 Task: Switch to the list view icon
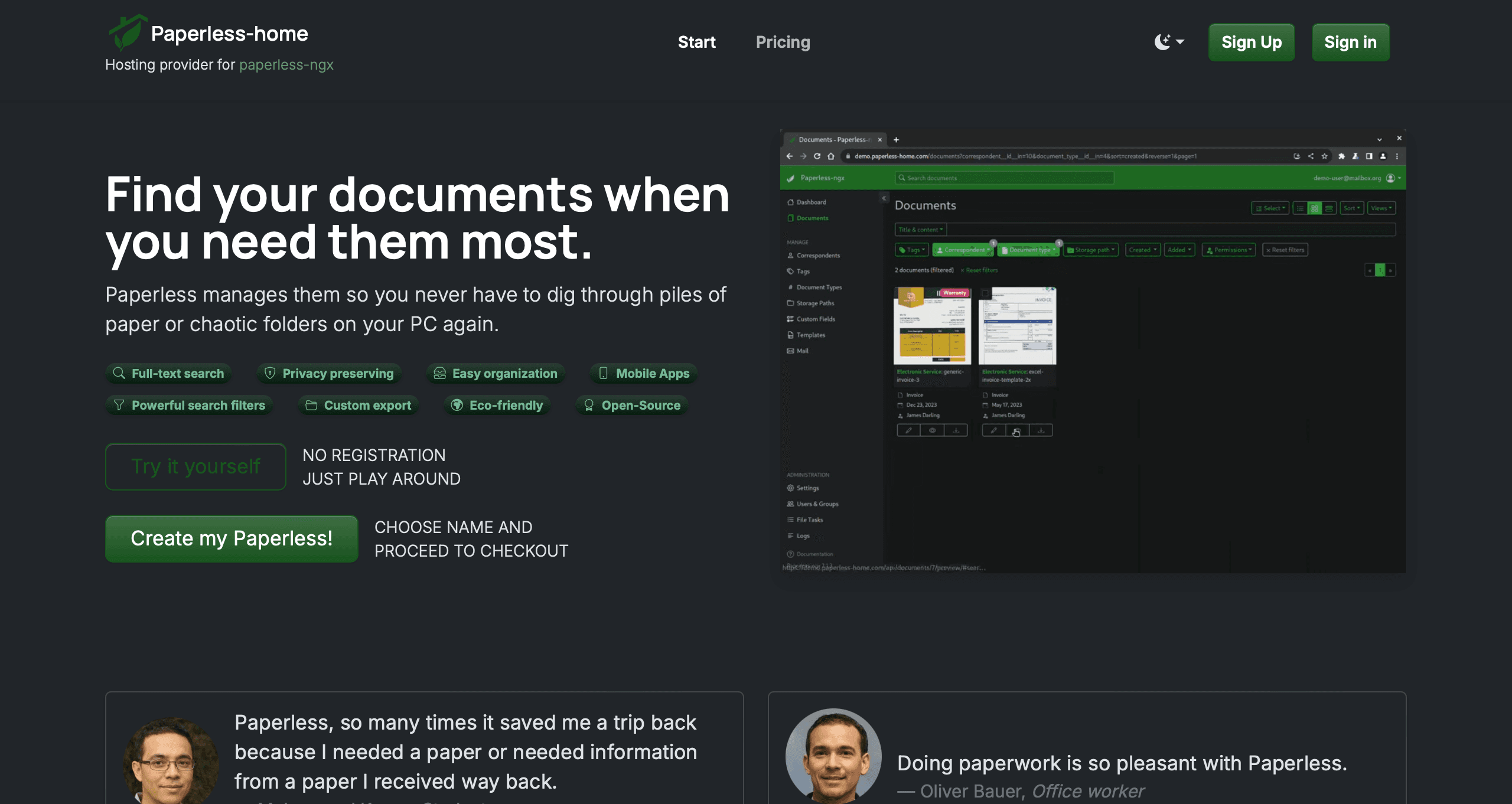(x=1300, y=208)
